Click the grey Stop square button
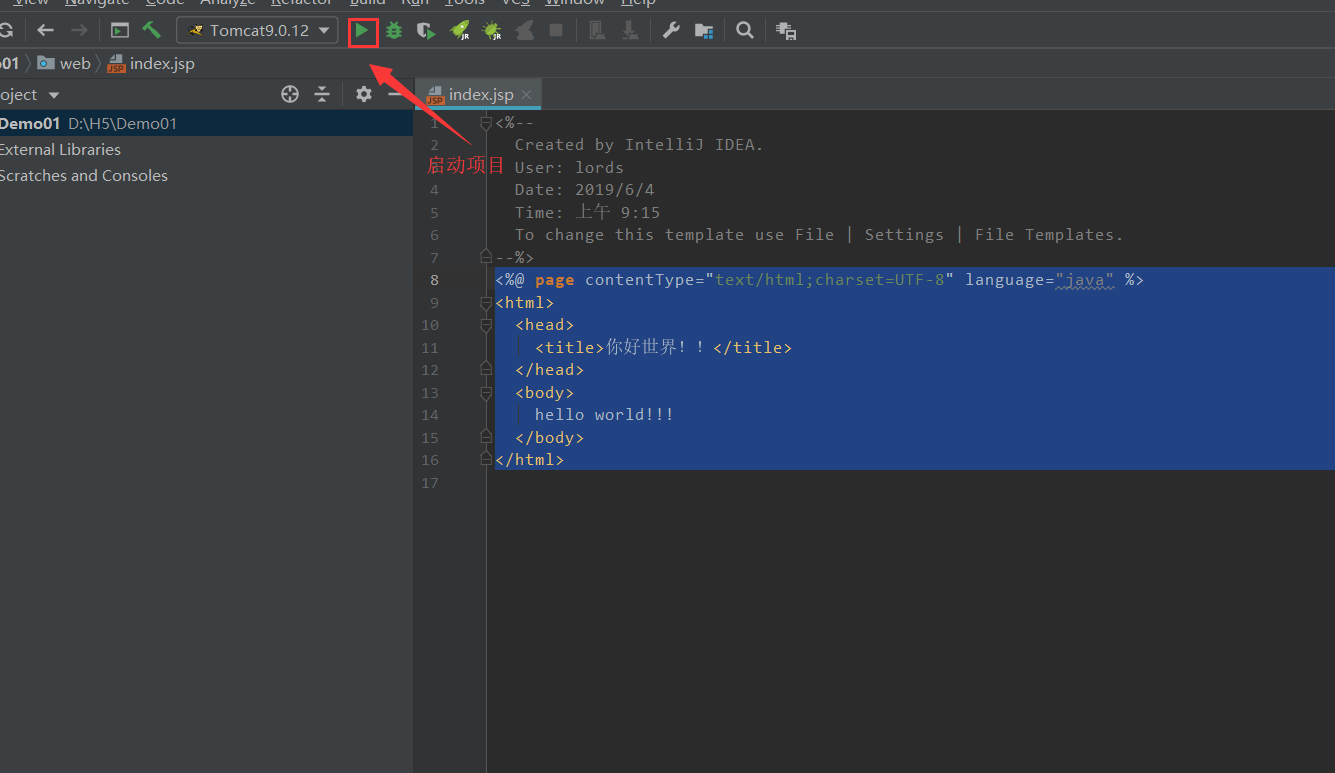Screen dimensions: 1335x773 (x=556, y=31)
